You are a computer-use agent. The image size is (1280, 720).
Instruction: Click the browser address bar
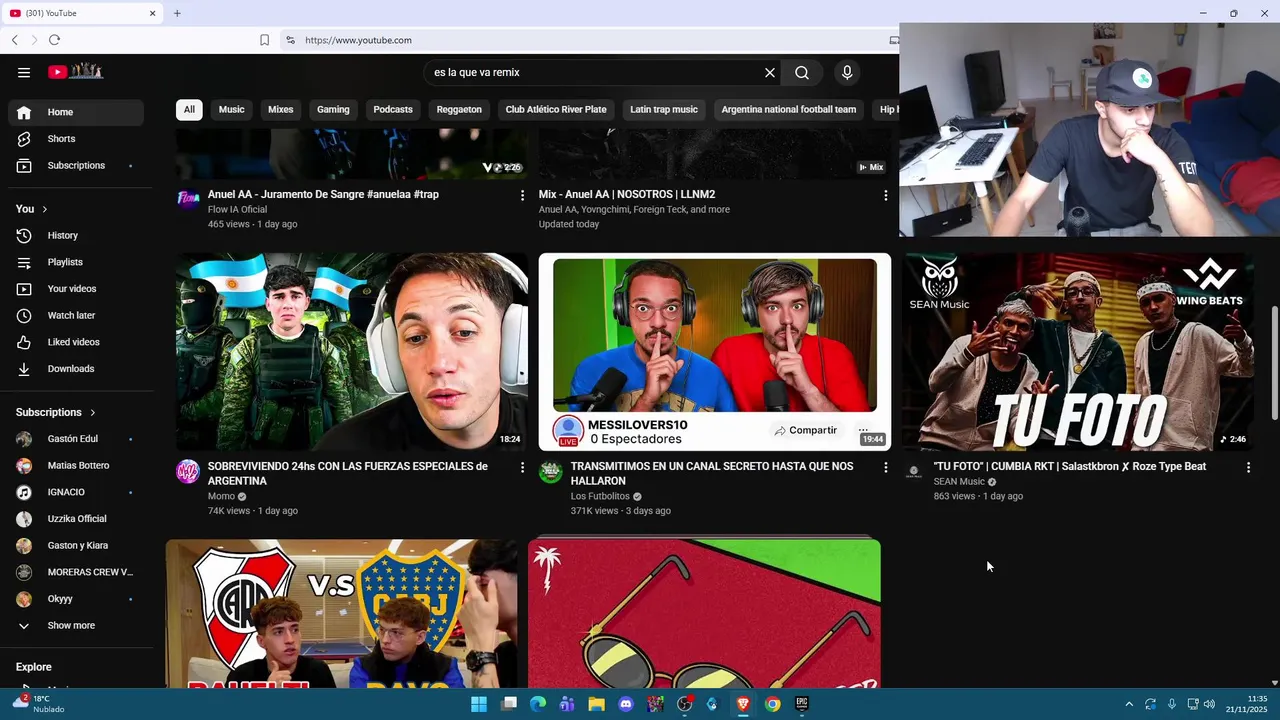(x=590, y=40)
